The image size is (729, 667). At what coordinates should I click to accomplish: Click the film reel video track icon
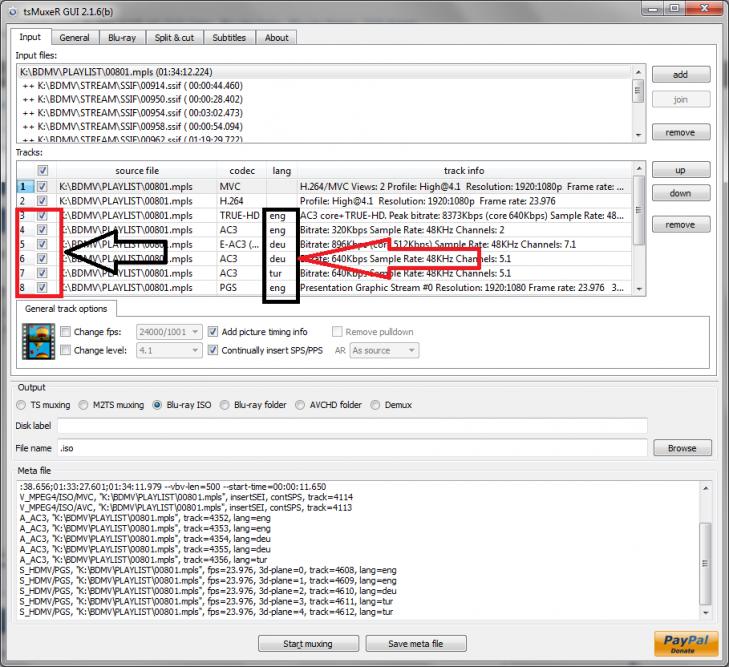38,342
